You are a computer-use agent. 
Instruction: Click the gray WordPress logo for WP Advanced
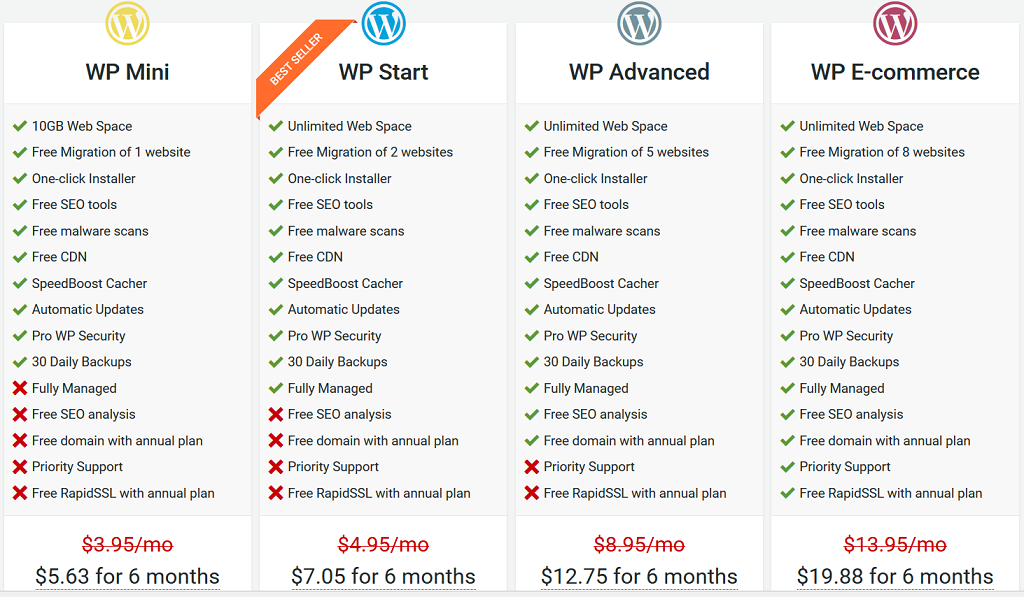pos(639,23)
